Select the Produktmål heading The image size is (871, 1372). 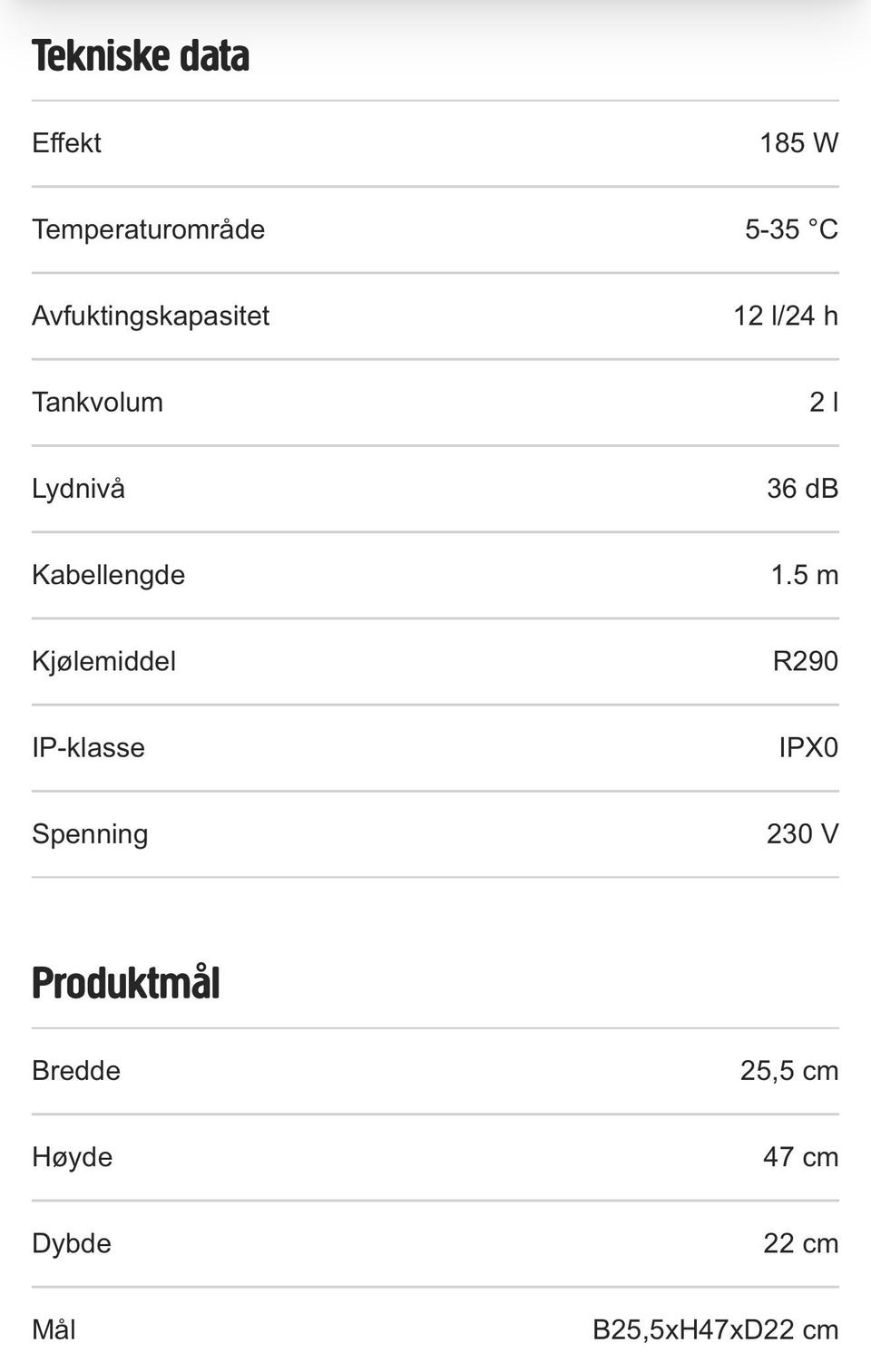tap(126, 983)
